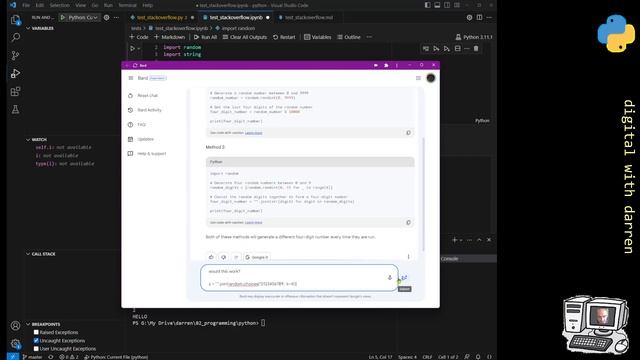Click the Google it button

pos(257,257)
